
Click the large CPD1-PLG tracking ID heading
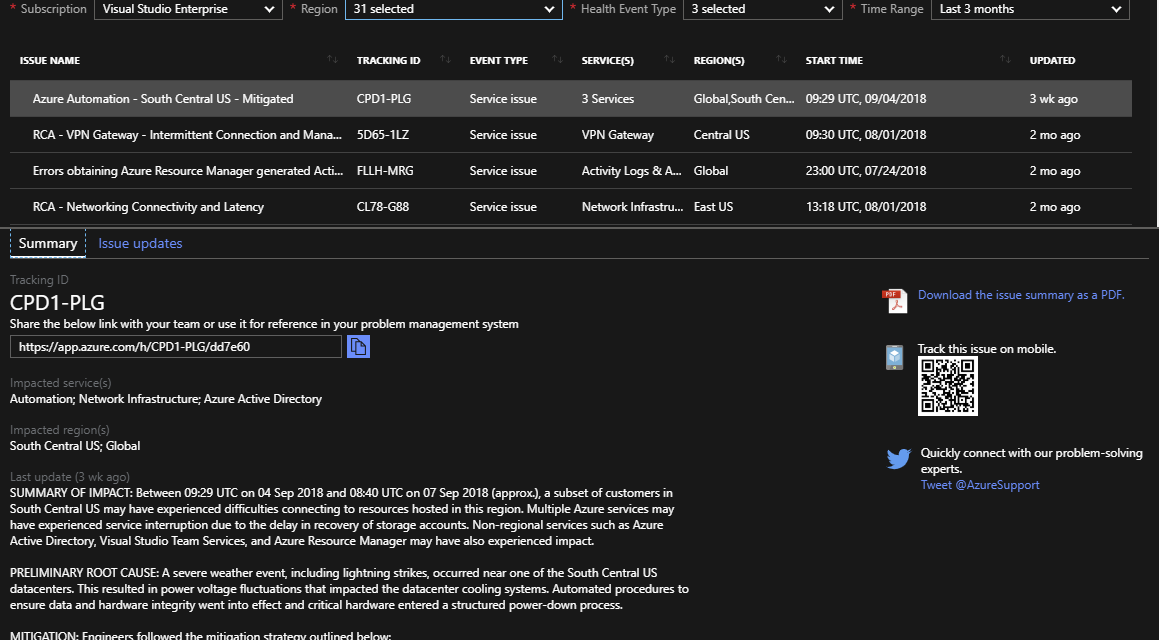pyautogui.click(x=57, y=302)
